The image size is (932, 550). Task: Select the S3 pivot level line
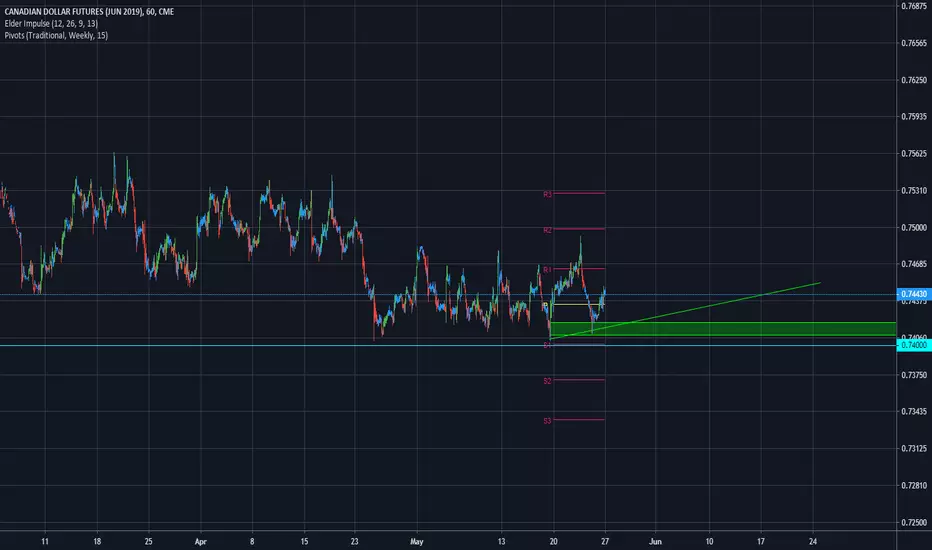579,420
